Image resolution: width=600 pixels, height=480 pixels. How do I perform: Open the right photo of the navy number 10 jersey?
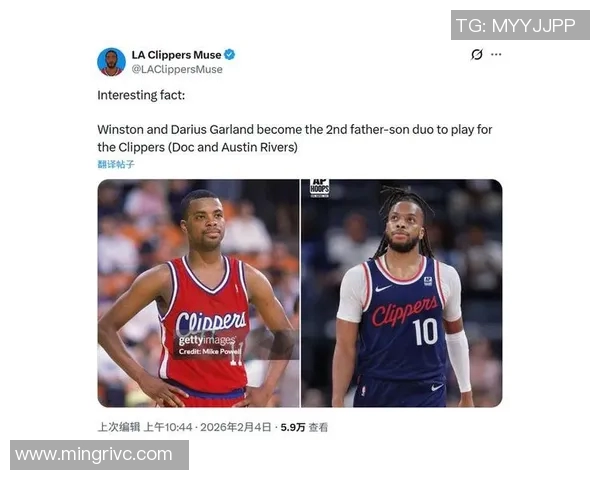coord(402,293)
